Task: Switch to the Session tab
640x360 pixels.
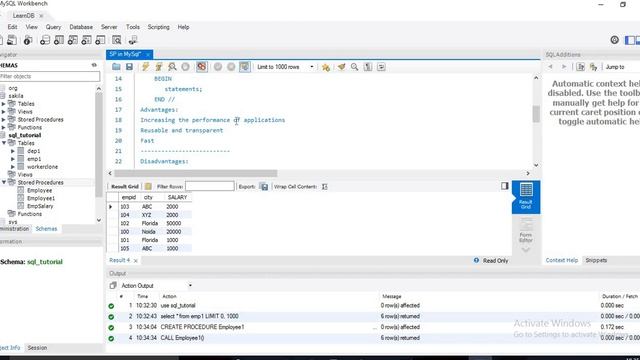Action: pyautogui.click(x=37, y=348)
